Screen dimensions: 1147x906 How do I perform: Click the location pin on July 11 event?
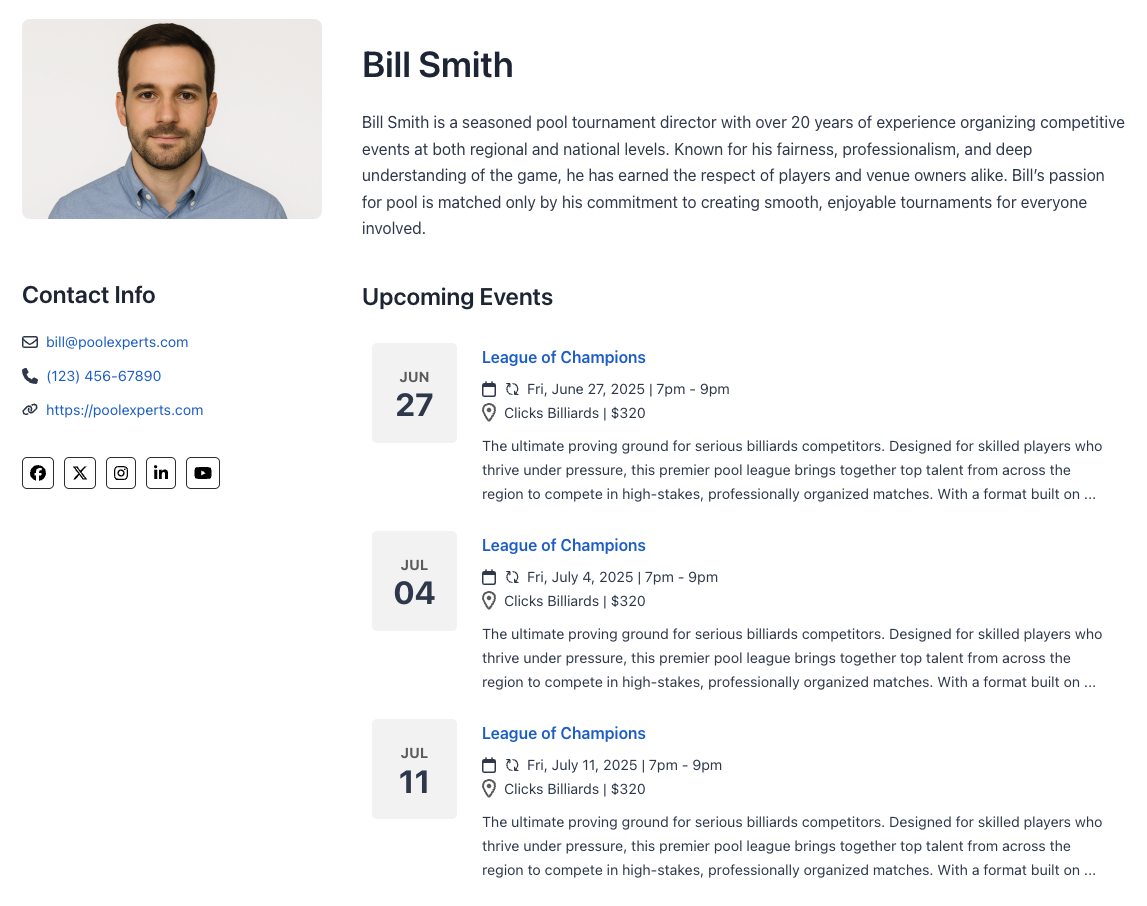(489, 789)
